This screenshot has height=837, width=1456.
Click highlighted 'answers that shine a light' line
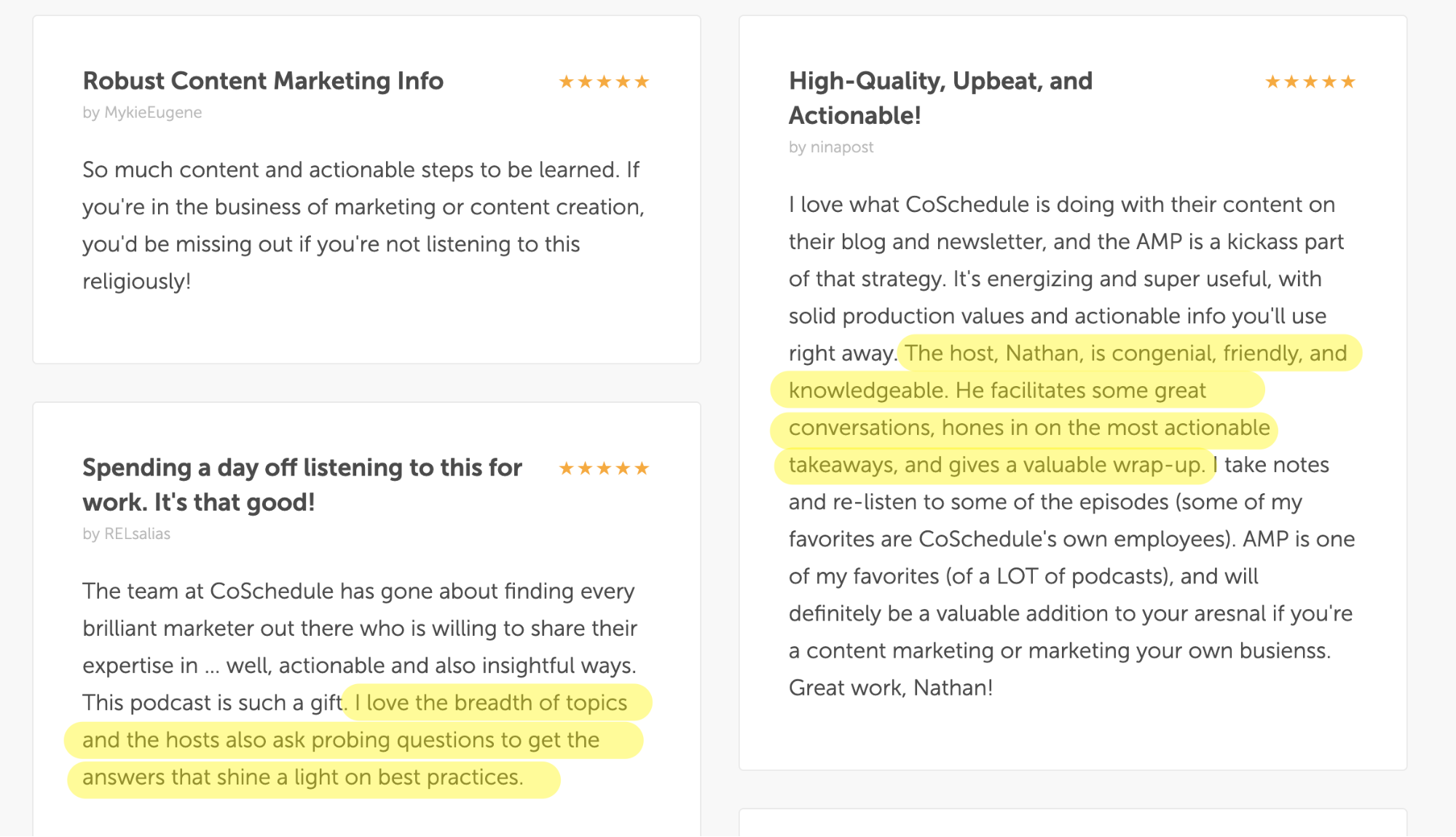click(x=303, y=777)
